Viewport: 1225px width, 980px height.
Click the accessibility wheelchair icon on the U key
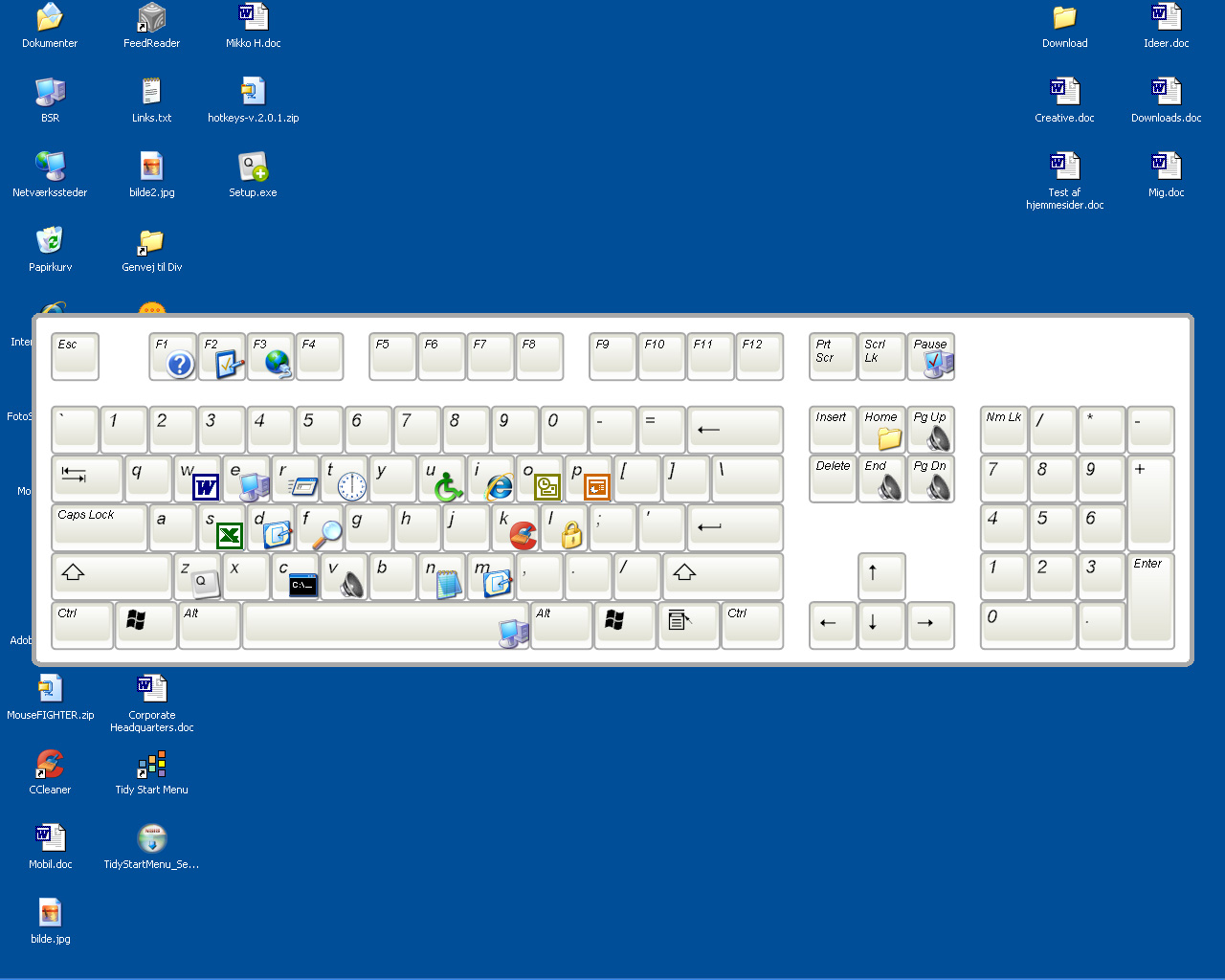[448, 487]
